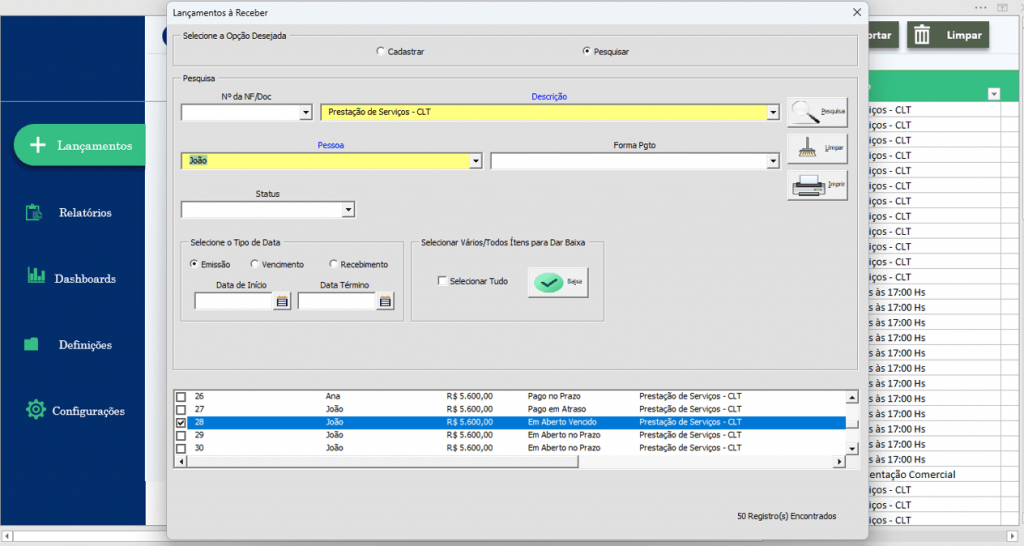Close the Lançamentos à Receber dialog
Image resolution: width=1024 pixels, height=546 pixels.
point(857,12)
